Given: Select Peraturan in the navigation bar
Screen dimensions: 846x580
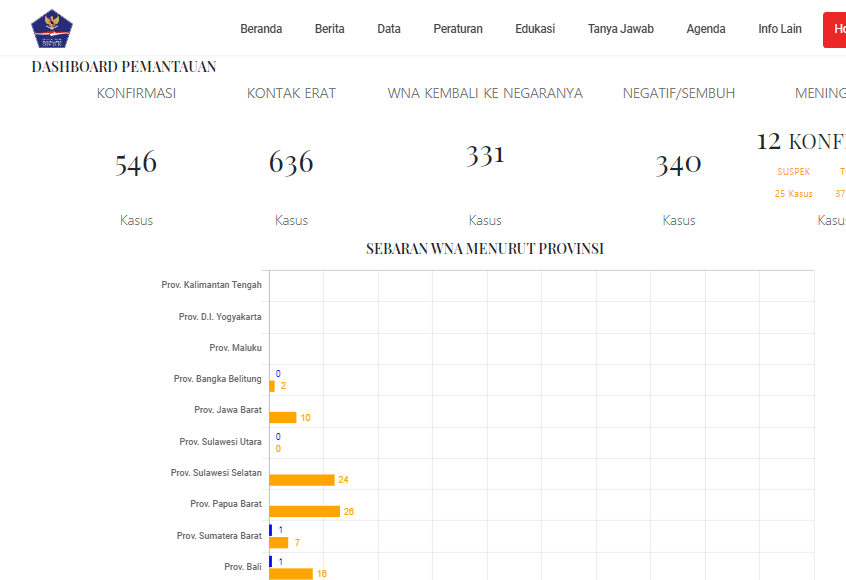Looking at the screenshot, I should (x=458, y=29).
